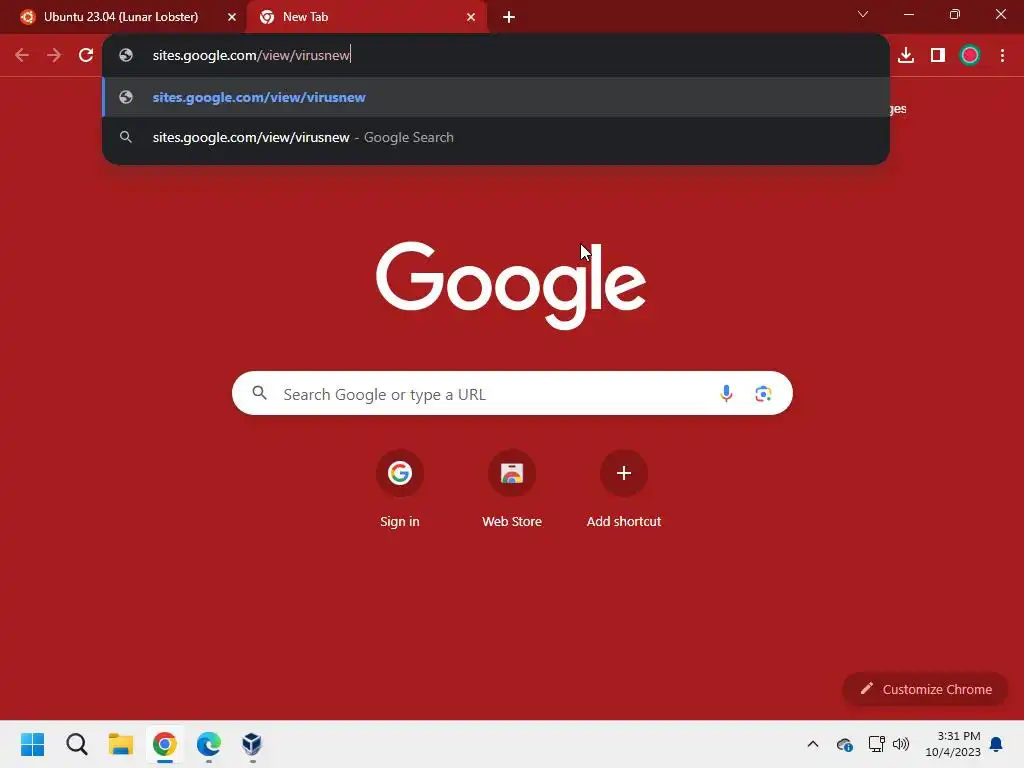Open a new tab with plus button
The width and height of the screenshot is (1024, 768).
(509, 17)
